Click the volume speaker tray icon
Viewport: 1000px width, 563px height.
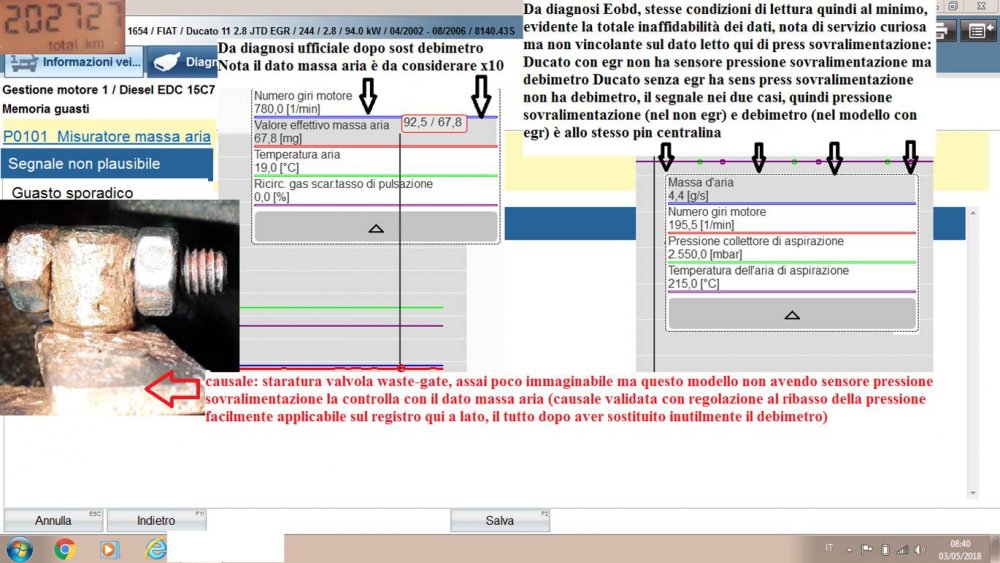click(920, 549)
